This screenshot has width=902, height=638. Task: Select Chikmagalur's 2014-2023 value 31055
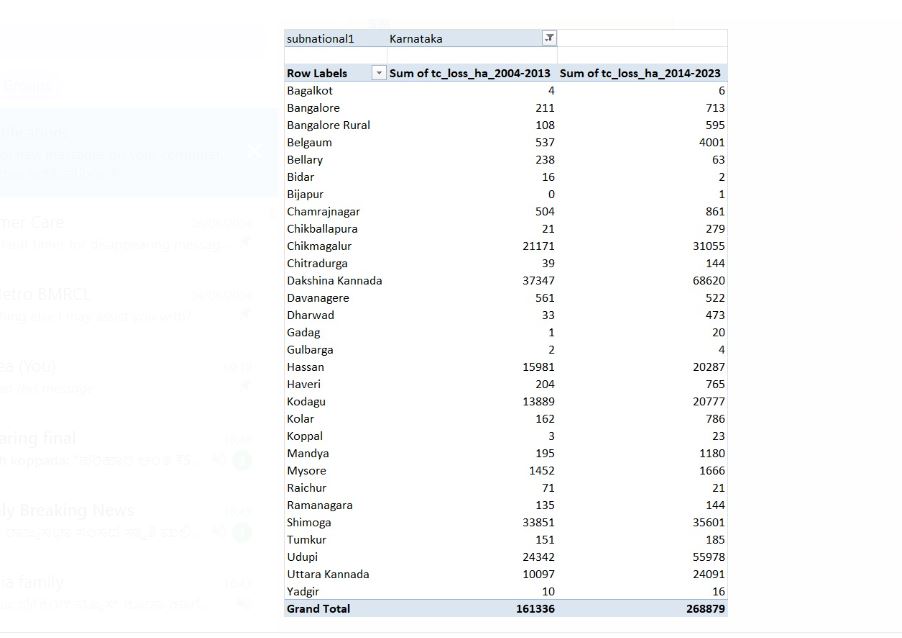click(709, 246)
